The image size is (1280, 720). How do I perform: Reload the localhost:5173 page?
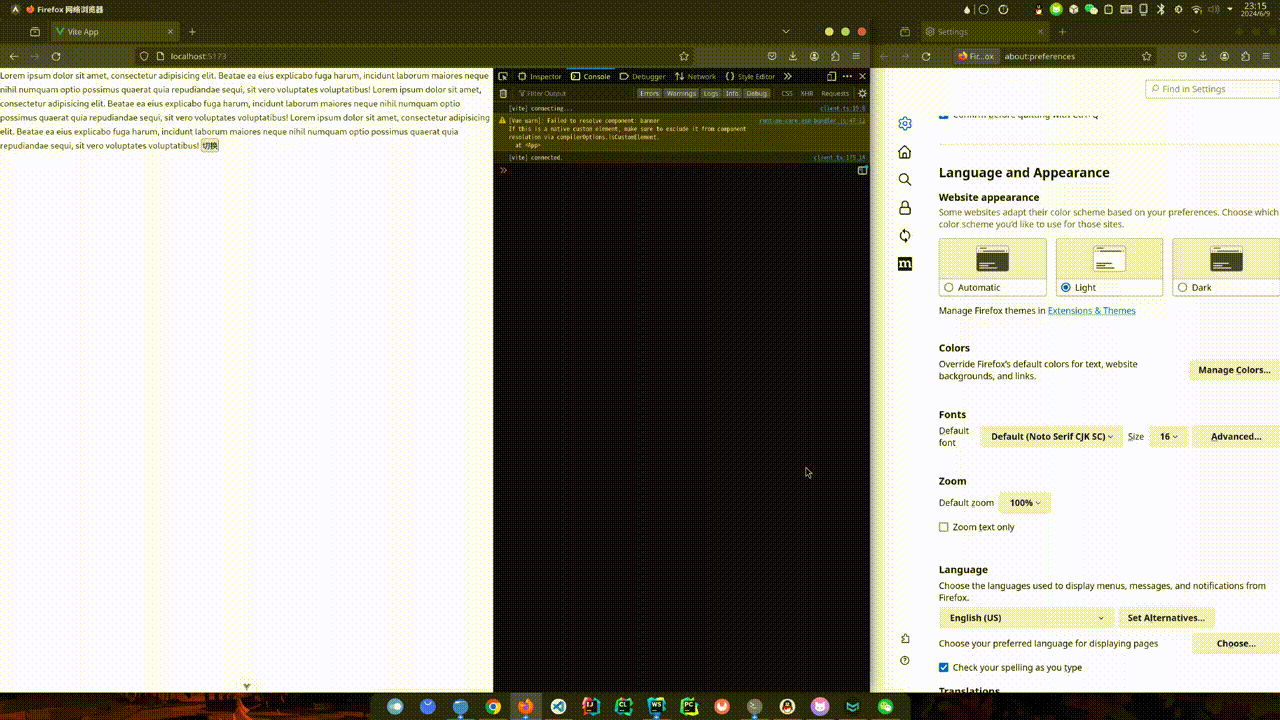56,57
